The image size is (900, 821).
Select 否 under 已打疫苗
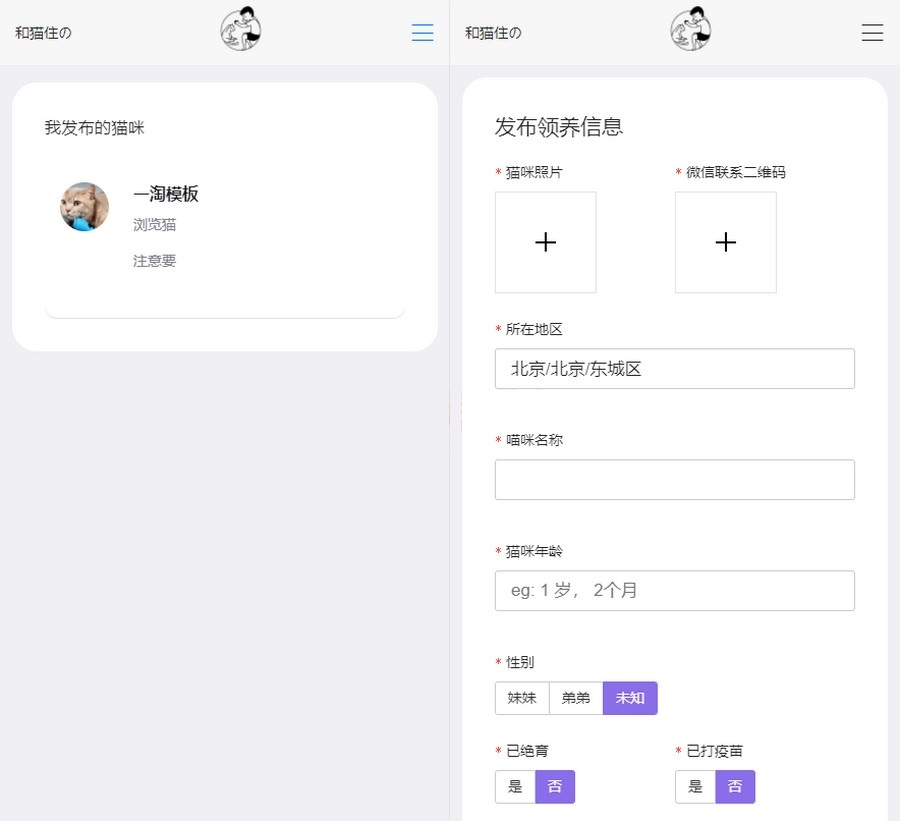pos(735,787)
